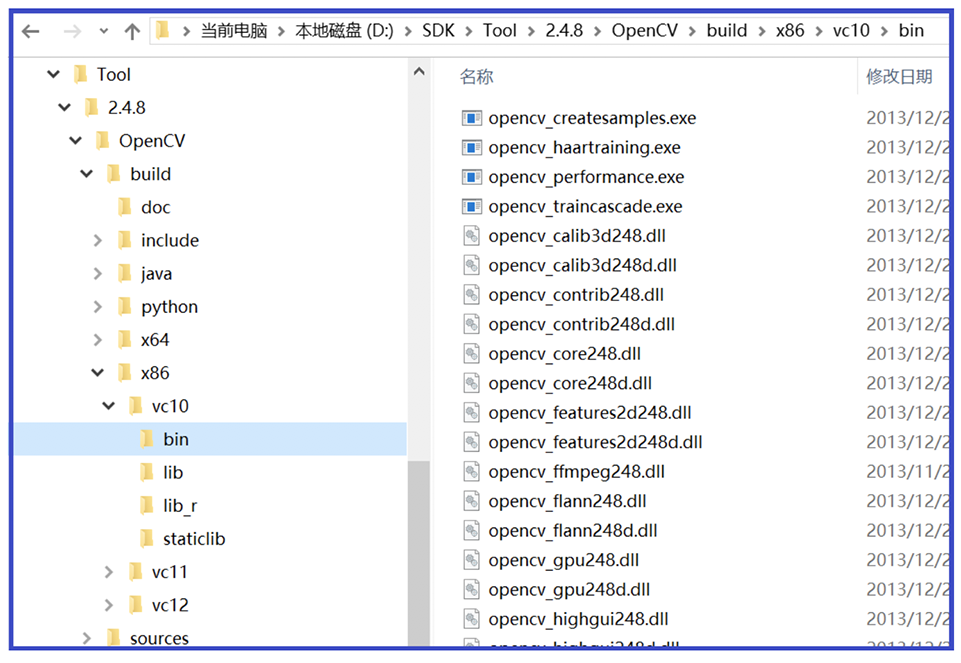
Task: Expand the vc11 folder in tree
Action: click(109, 572)
